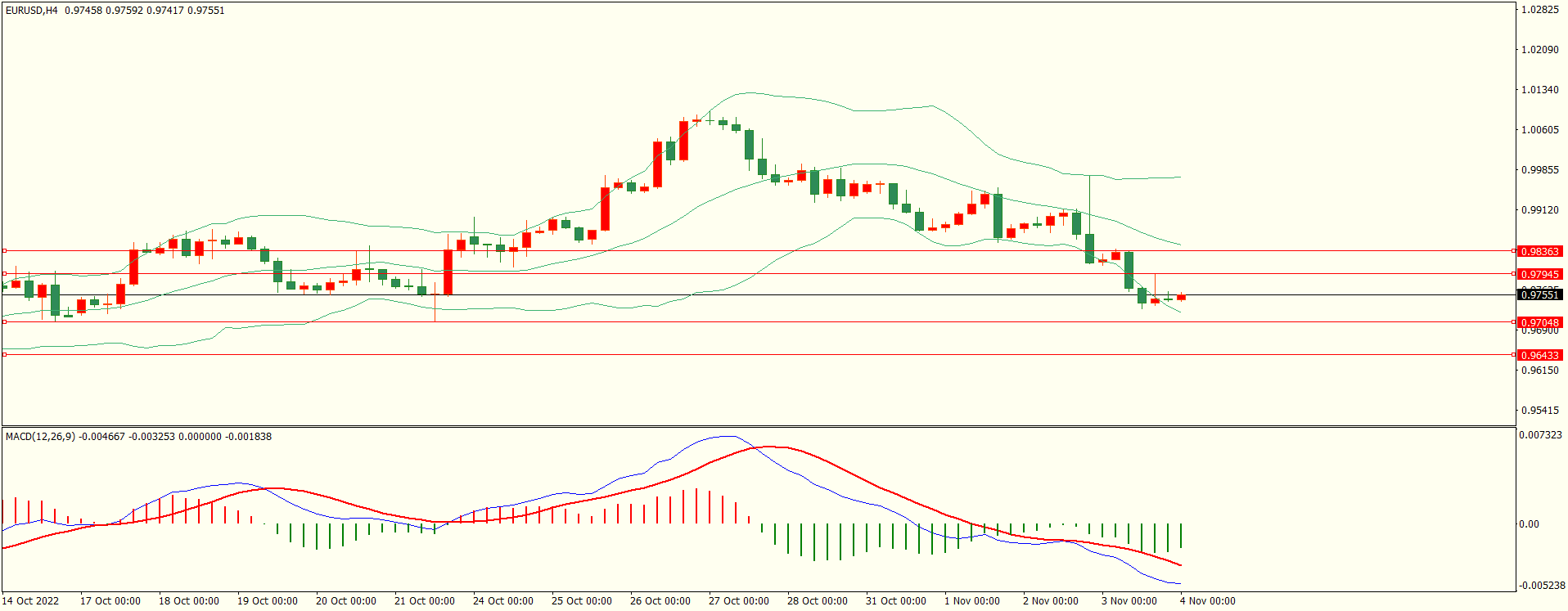The height and width of the screenshot is (611, 1568).
Task: Select the horizontal line at 0.97048
Action: pos(758,322)
